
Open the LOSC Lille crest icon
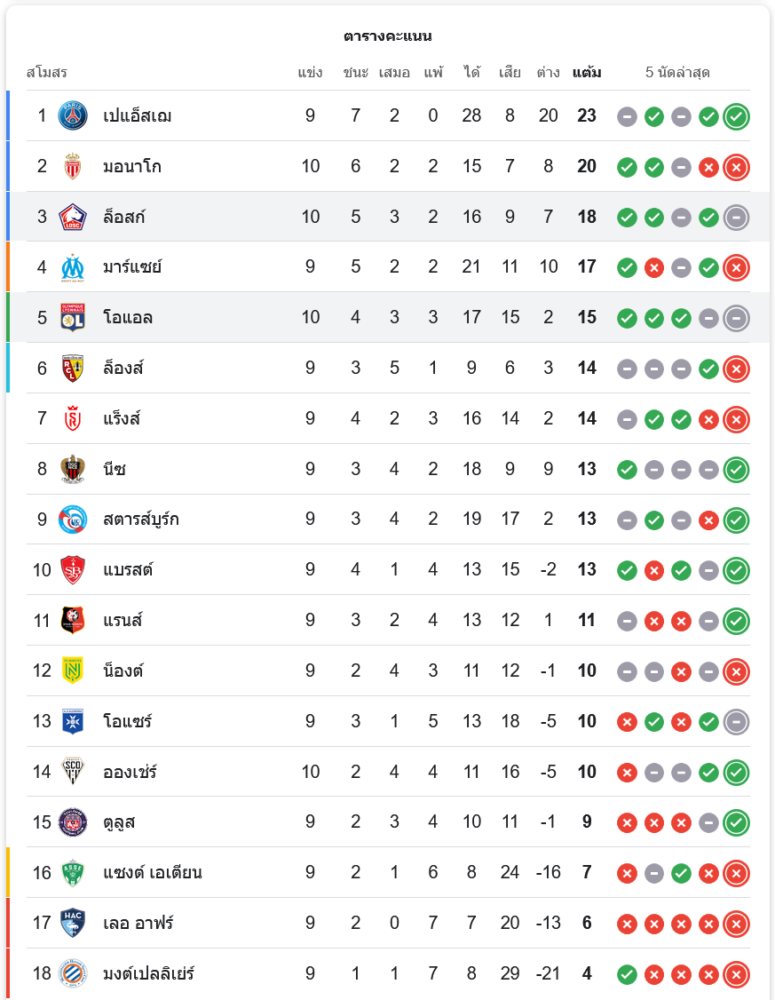pyautogui.click(x=73, y=217)
